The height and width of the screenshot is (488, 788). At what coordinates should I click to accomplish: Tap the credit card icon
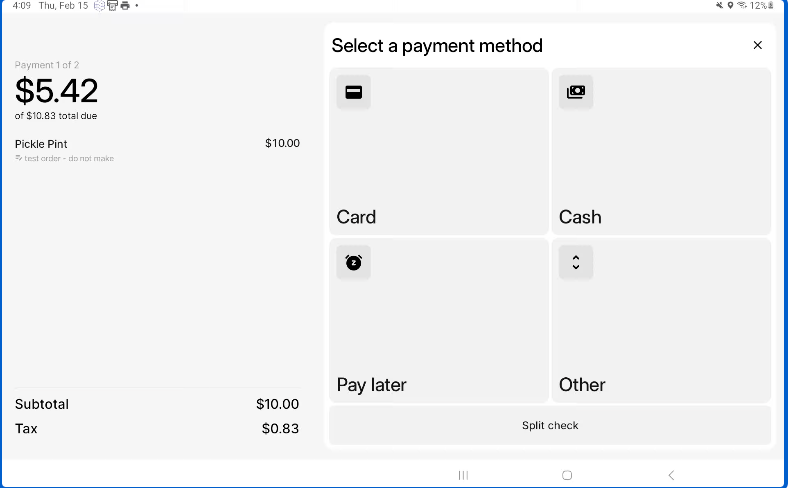pyautogui.click(x=353, y=93)
